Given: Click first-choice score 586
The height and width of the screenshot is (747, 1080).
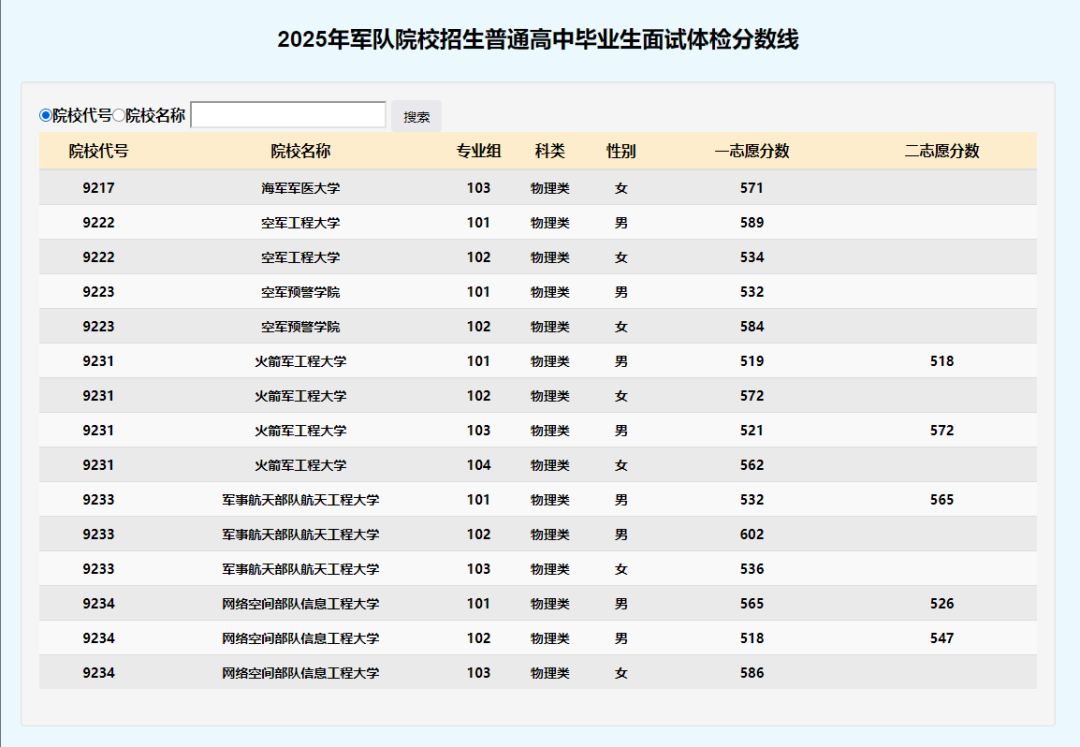Looking at the screenshot, I should 751,673.
